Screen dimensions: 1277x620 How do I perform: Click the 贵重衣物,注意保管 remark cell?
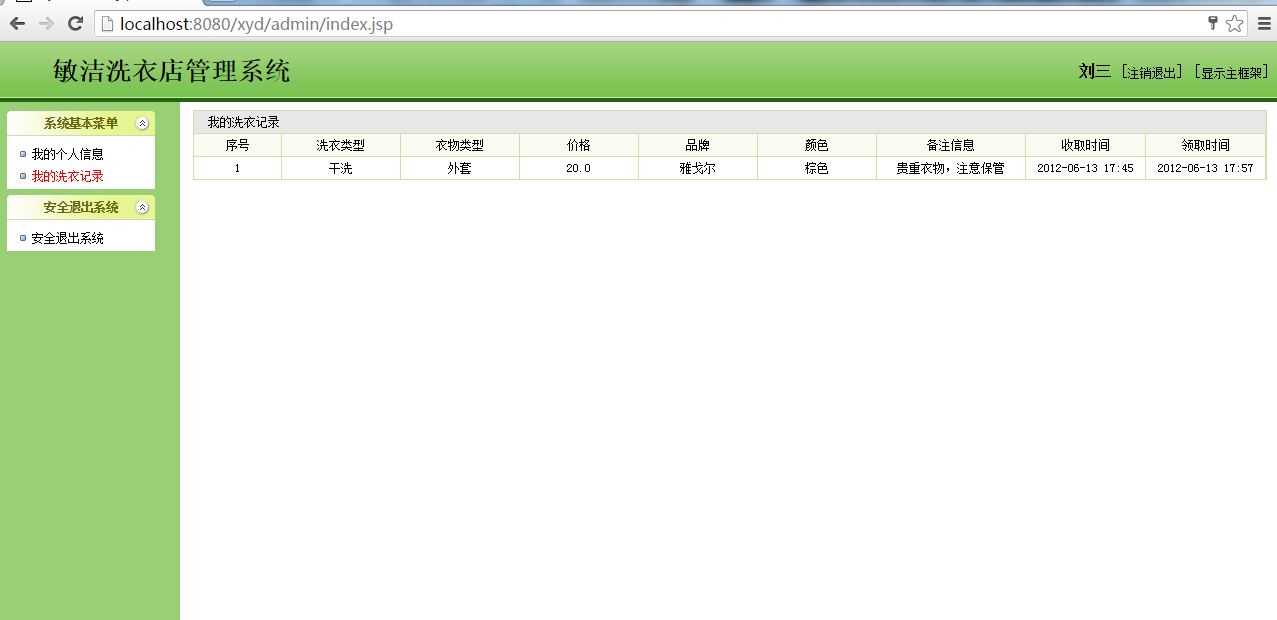pyautogui.click(x=951, y=169)
